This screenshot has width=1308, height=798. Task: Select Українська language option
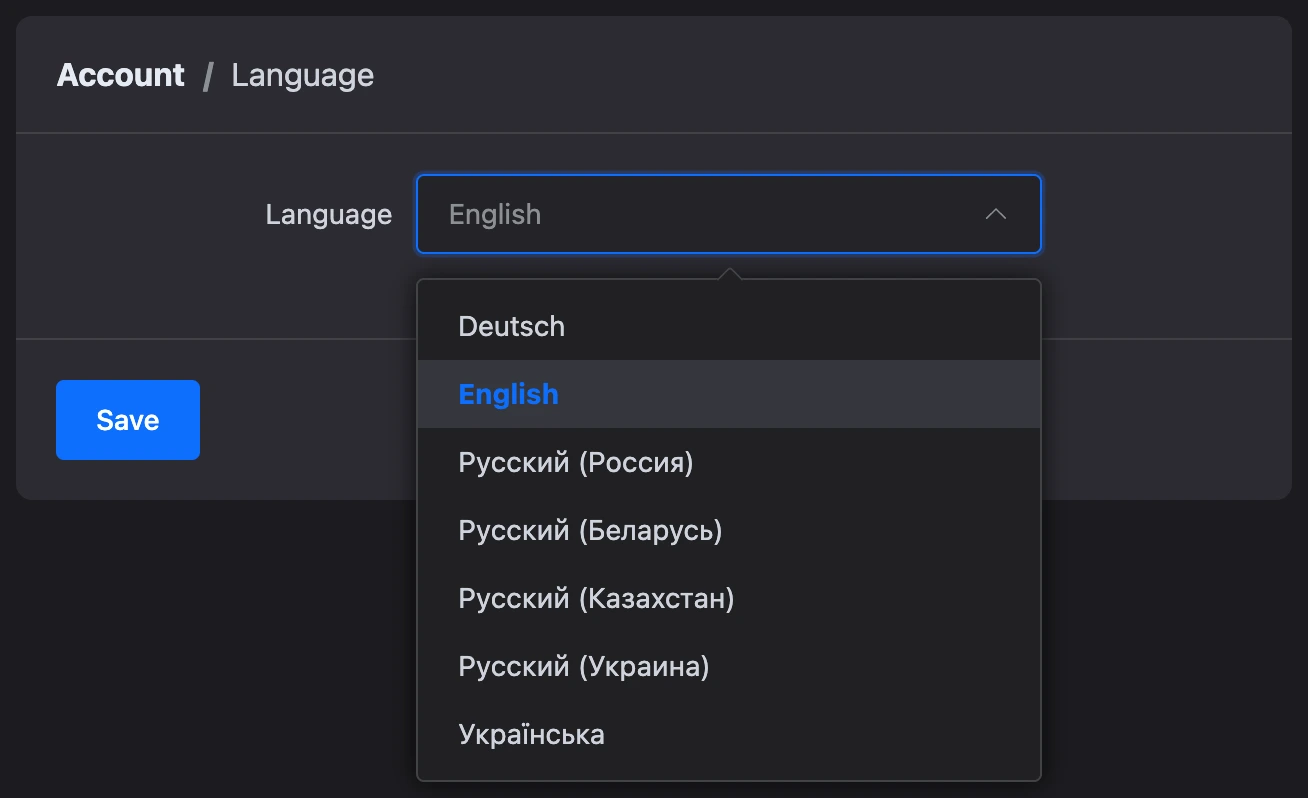729,734
